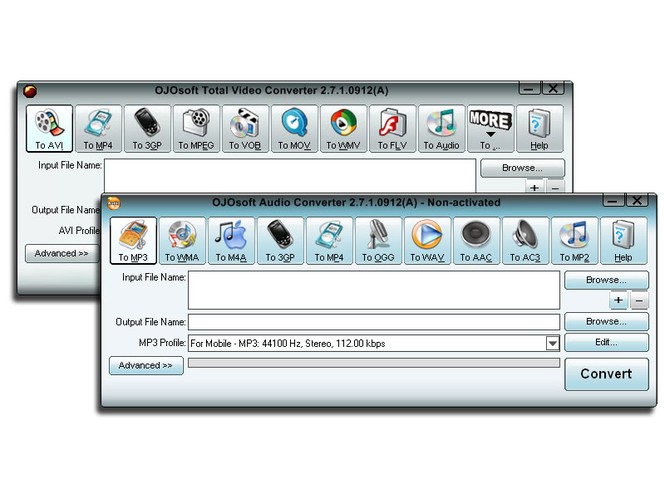
Task: Choose the To M4A Apple icon
Action: [x=231, y=241]
